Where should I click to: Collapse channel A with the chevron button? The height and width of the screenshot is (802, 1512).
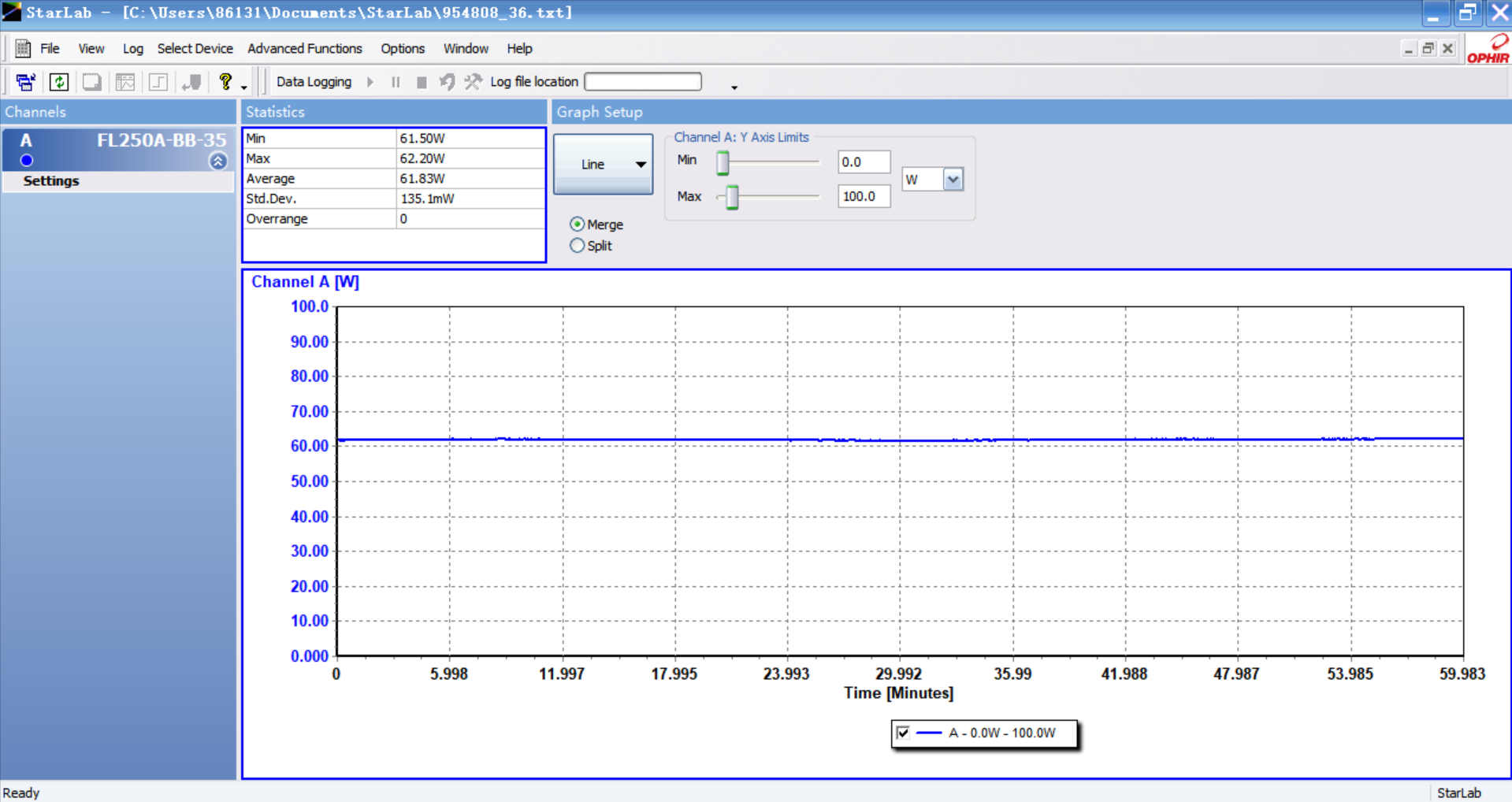coord(218,161)
